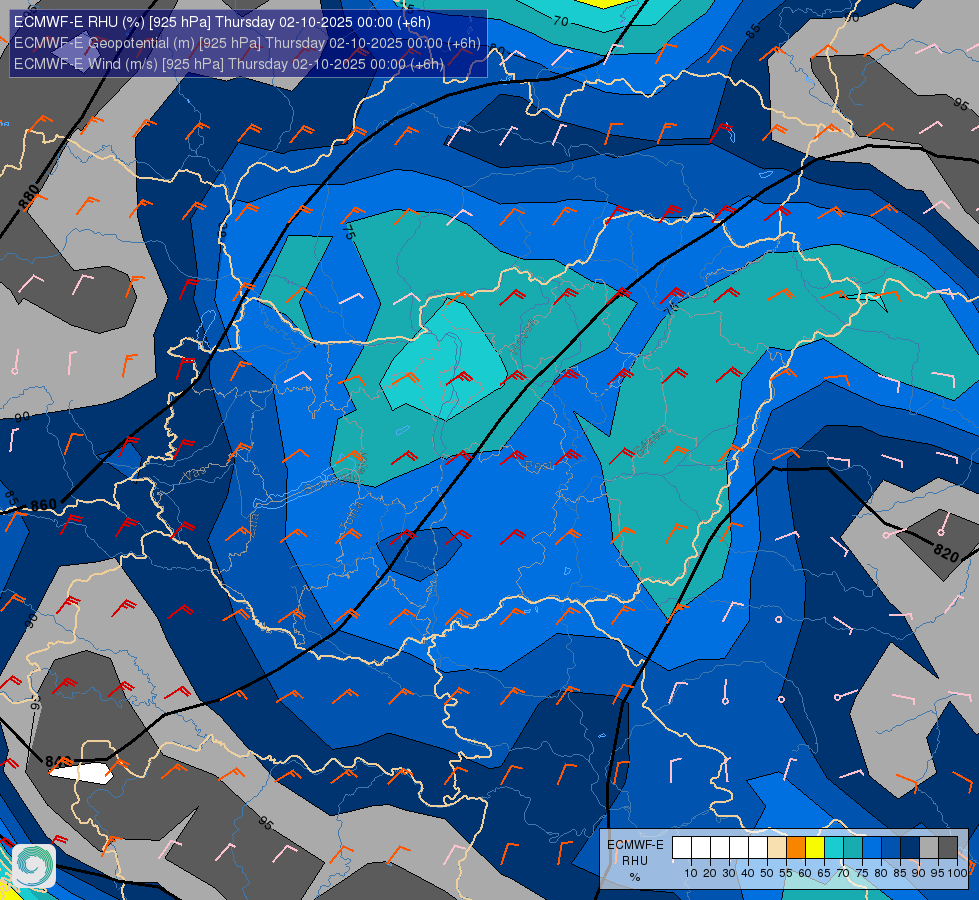Click the 880 geopotential contour label
The width and height of the screenshot is (979, 900).
[x=29, y=197]
